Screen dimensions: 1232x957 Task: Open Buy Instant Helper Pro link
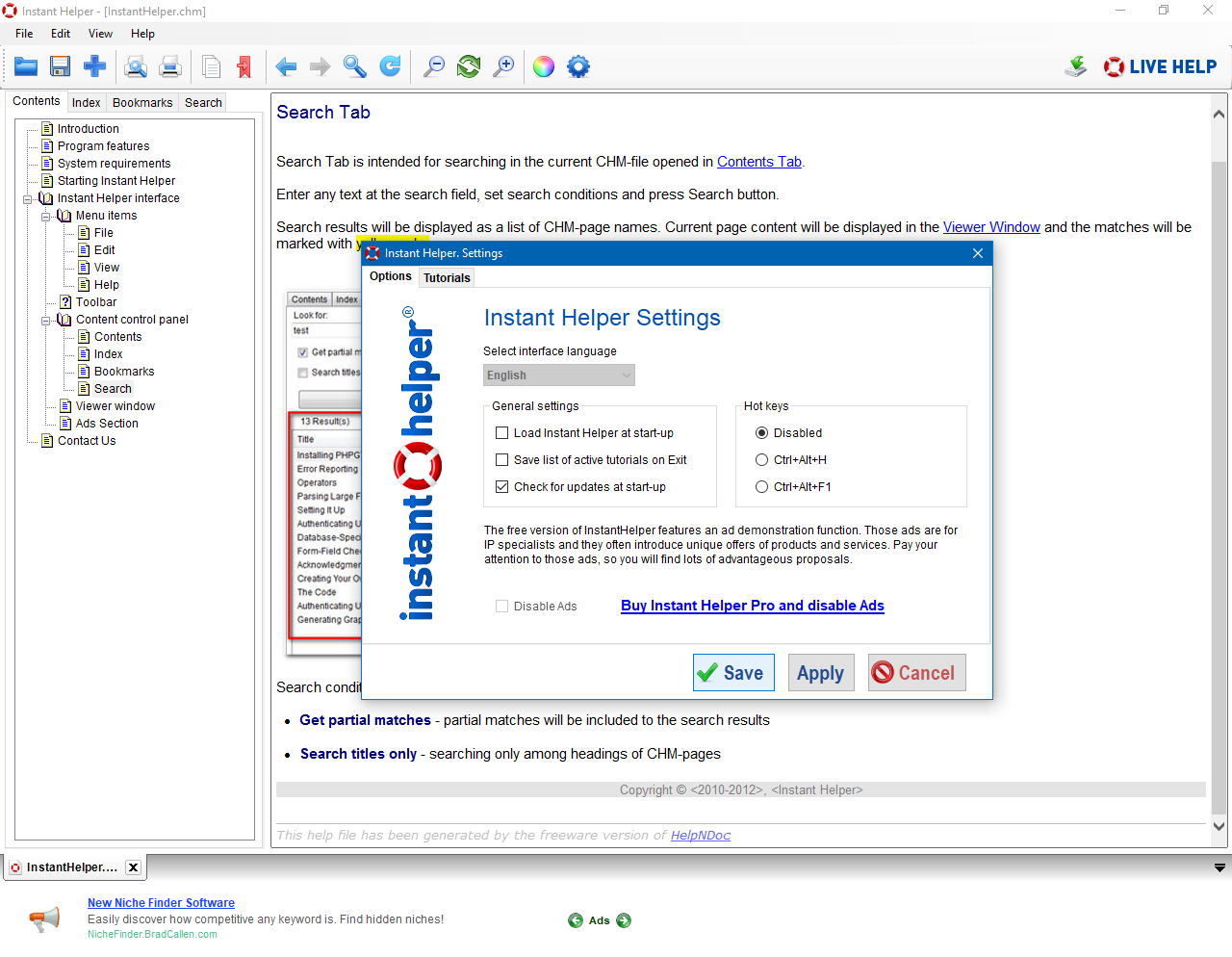coord(753,606)
